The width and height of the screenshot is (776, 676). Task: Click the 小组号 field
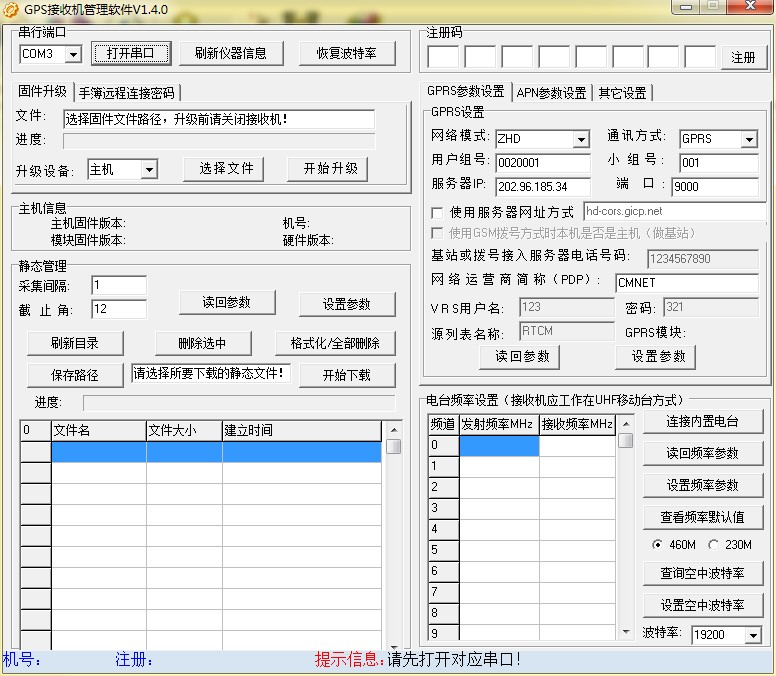click(x=719, y=163)
